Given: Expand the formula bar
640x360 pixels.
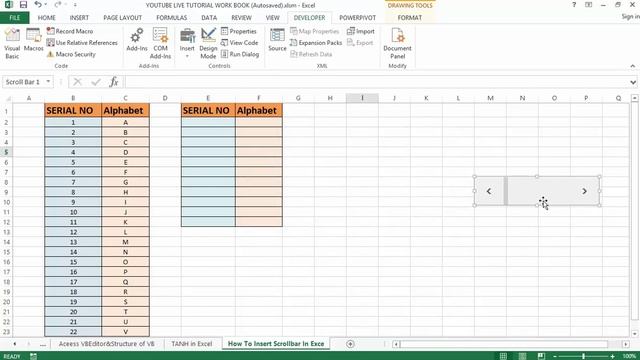Looking at the screenshot, I should (633, 82).
